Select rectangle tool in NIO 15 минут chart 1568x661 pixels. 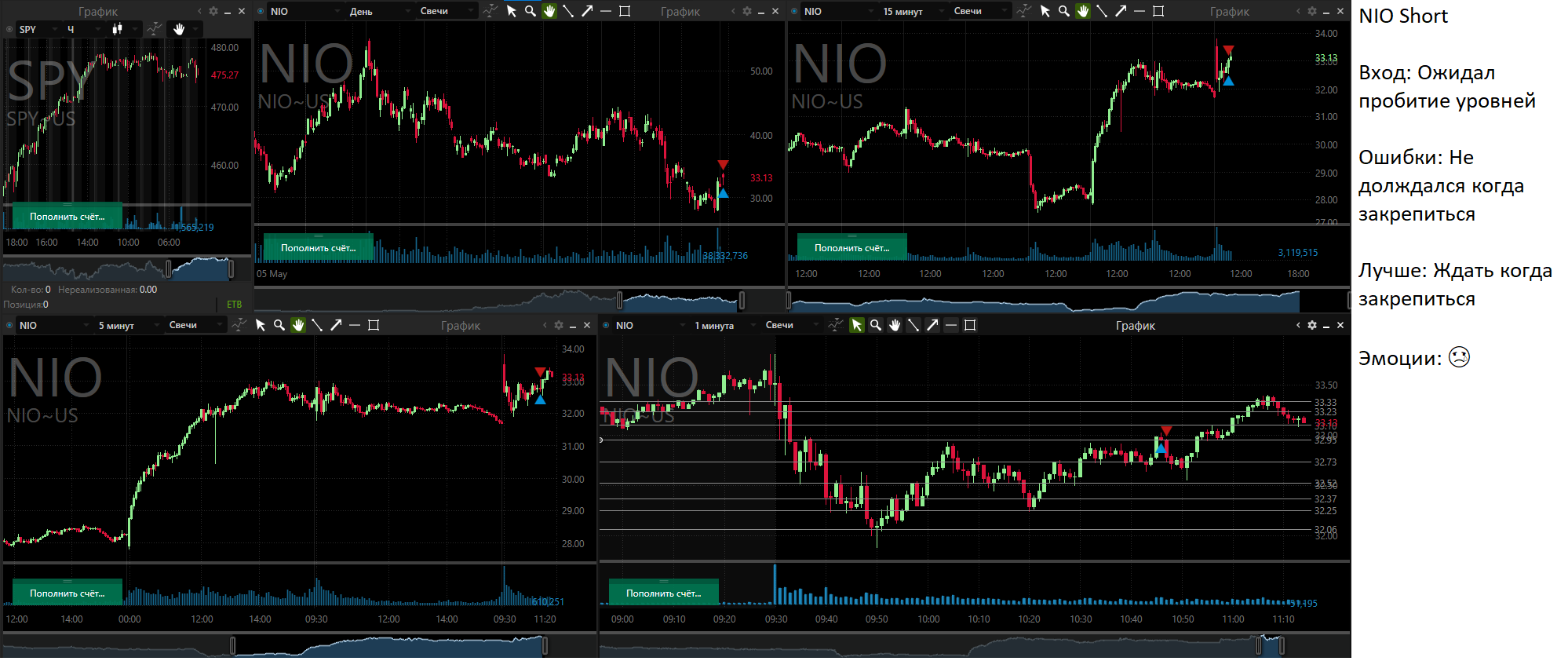coord(1158,11)
